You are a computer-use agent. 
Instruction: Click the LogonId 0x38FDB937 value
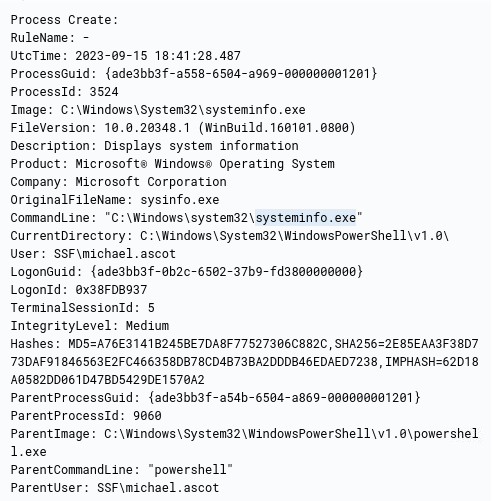tap(111, 290)
